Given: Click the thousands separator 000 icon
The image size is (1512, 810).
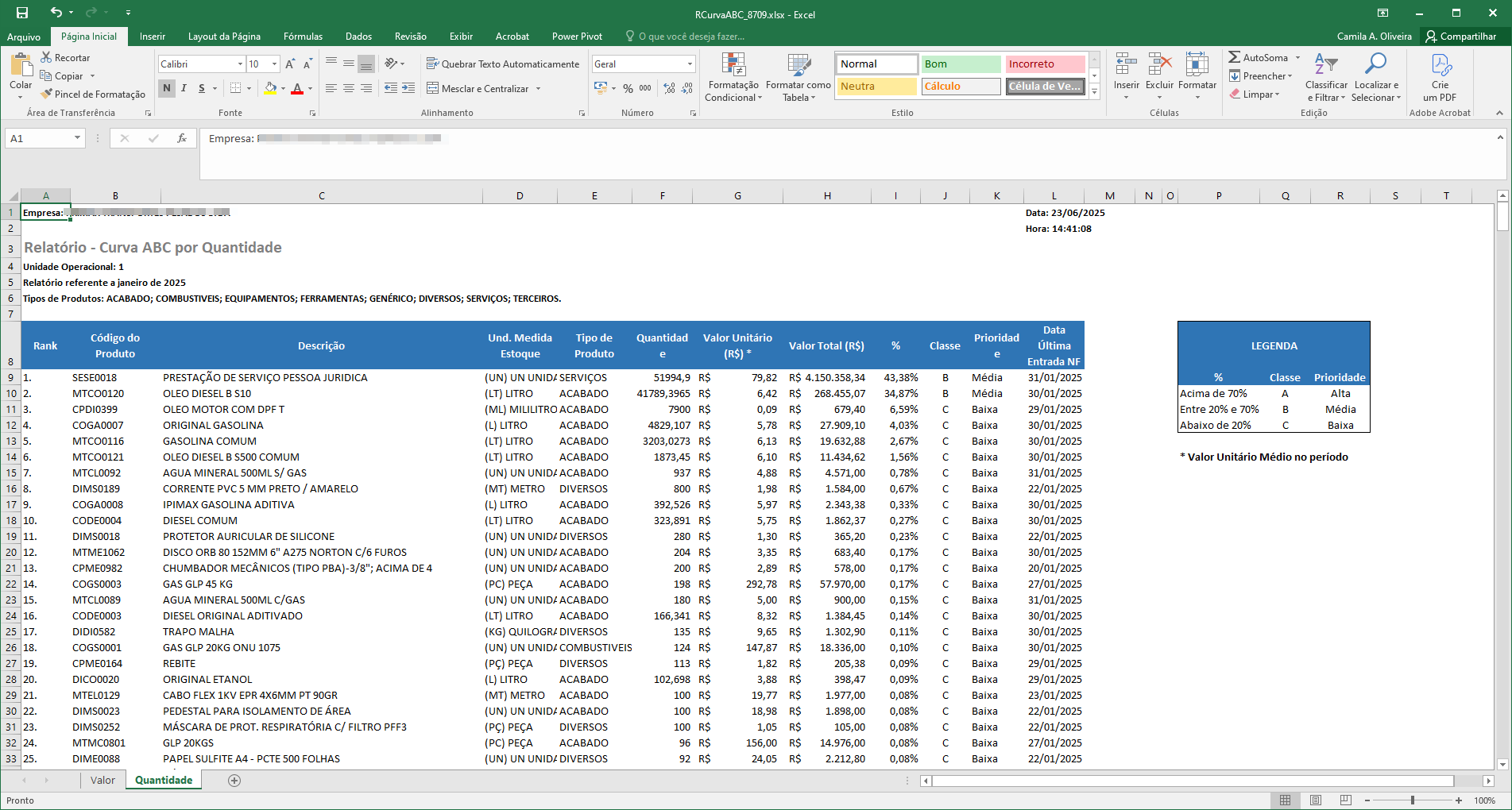Looking at the screenshot, I should [x=645, y=88].
